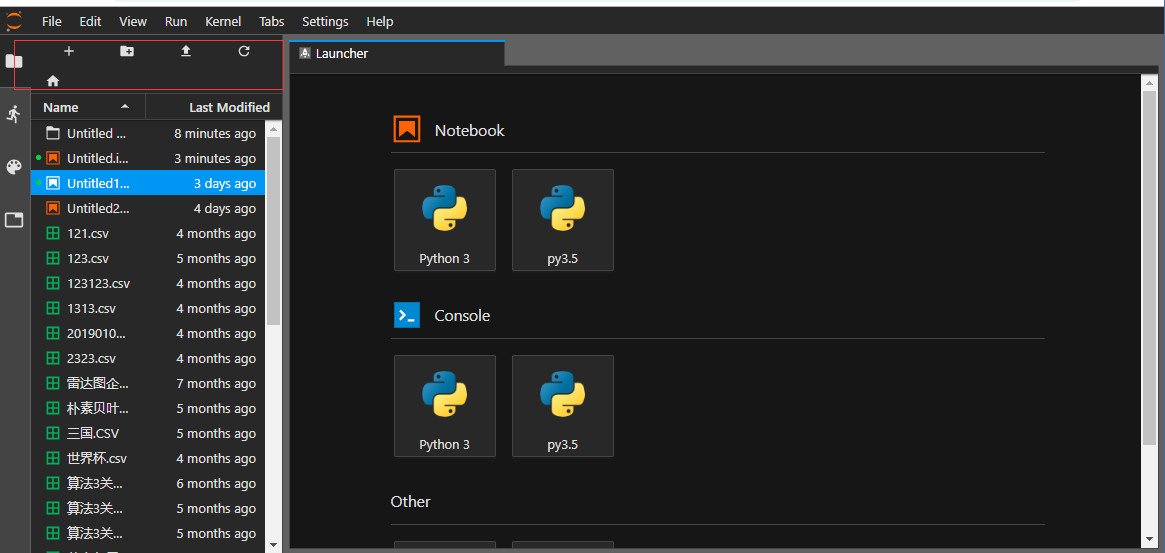1165x553 pixels.
Task: Select the 2019010... file
Action: (148, 333)
